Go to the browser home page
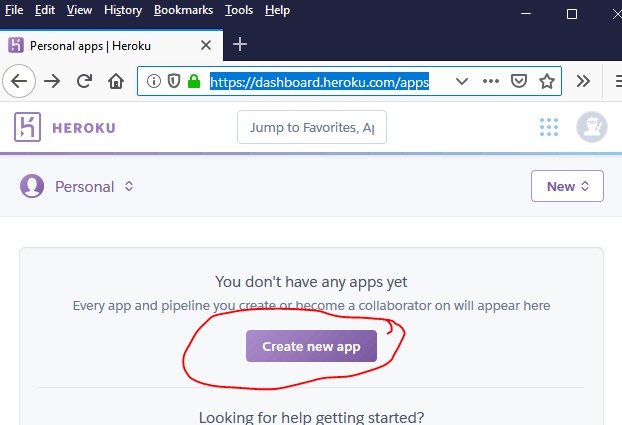Screen dimensions: 622x425 (x=116, y=81)
